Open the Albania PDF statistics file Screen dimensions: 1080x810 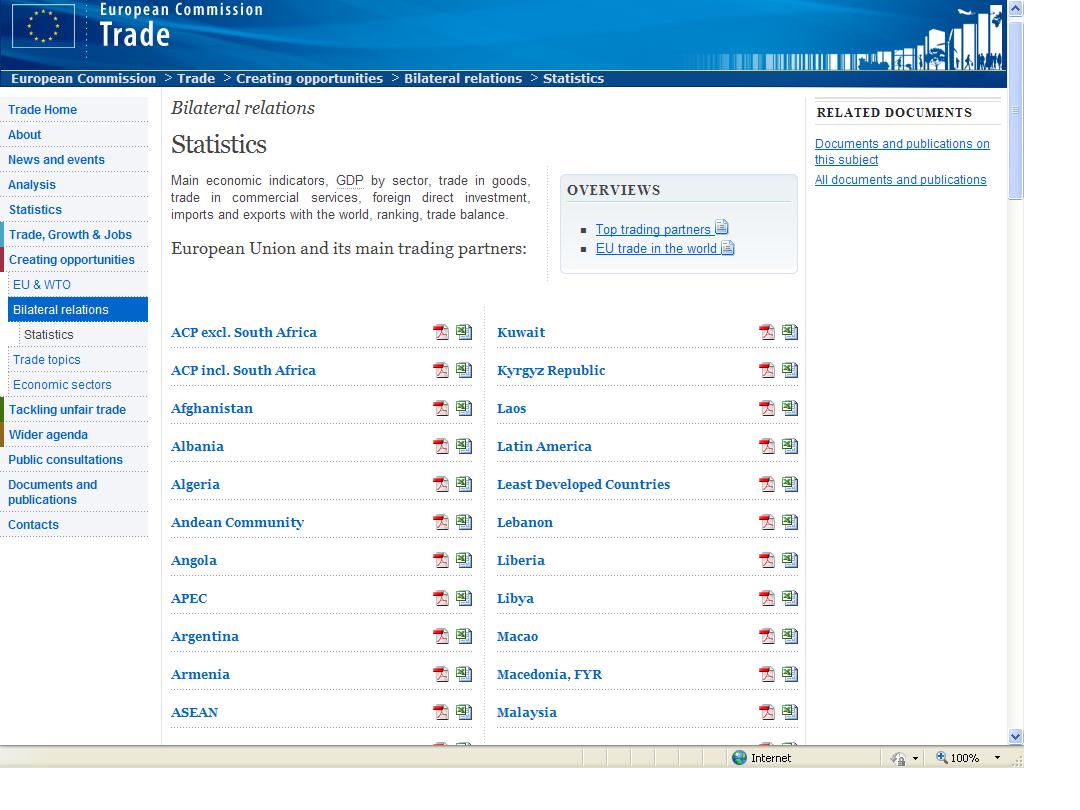(441, 447)
